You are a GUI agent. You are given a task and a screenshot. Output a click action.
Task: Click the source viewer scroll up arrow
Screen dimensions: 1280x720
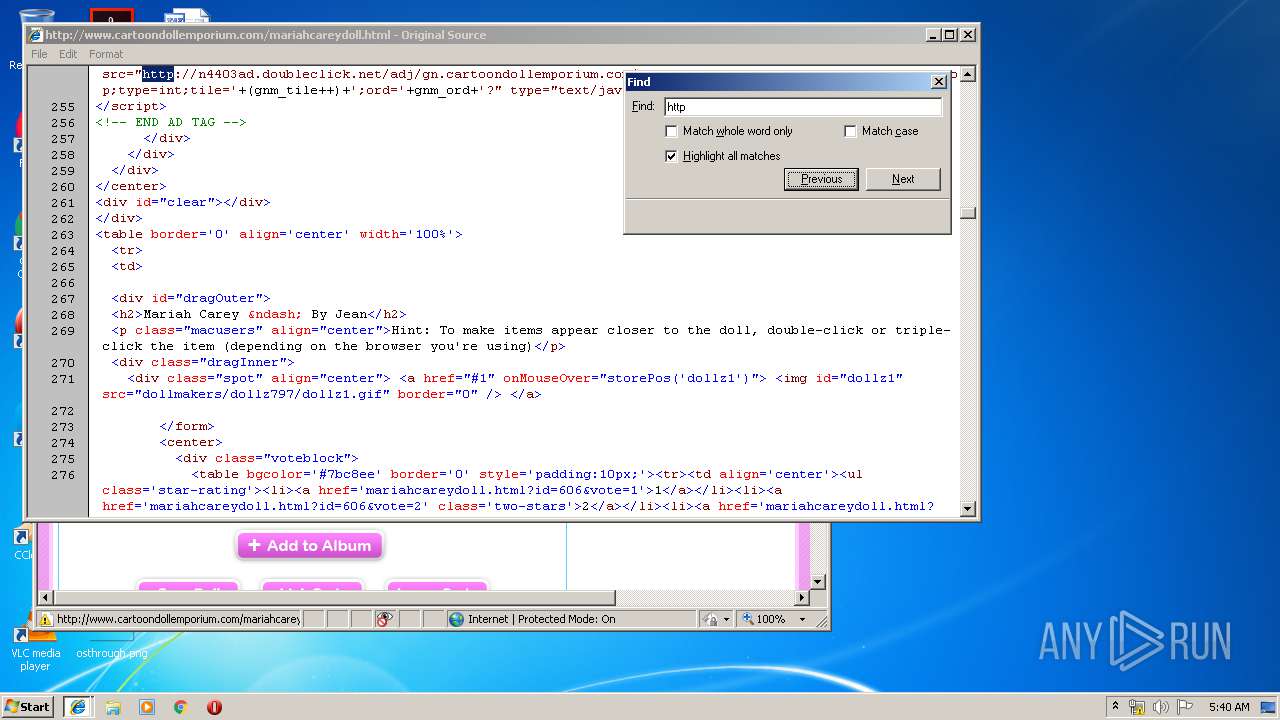point(967,73)
